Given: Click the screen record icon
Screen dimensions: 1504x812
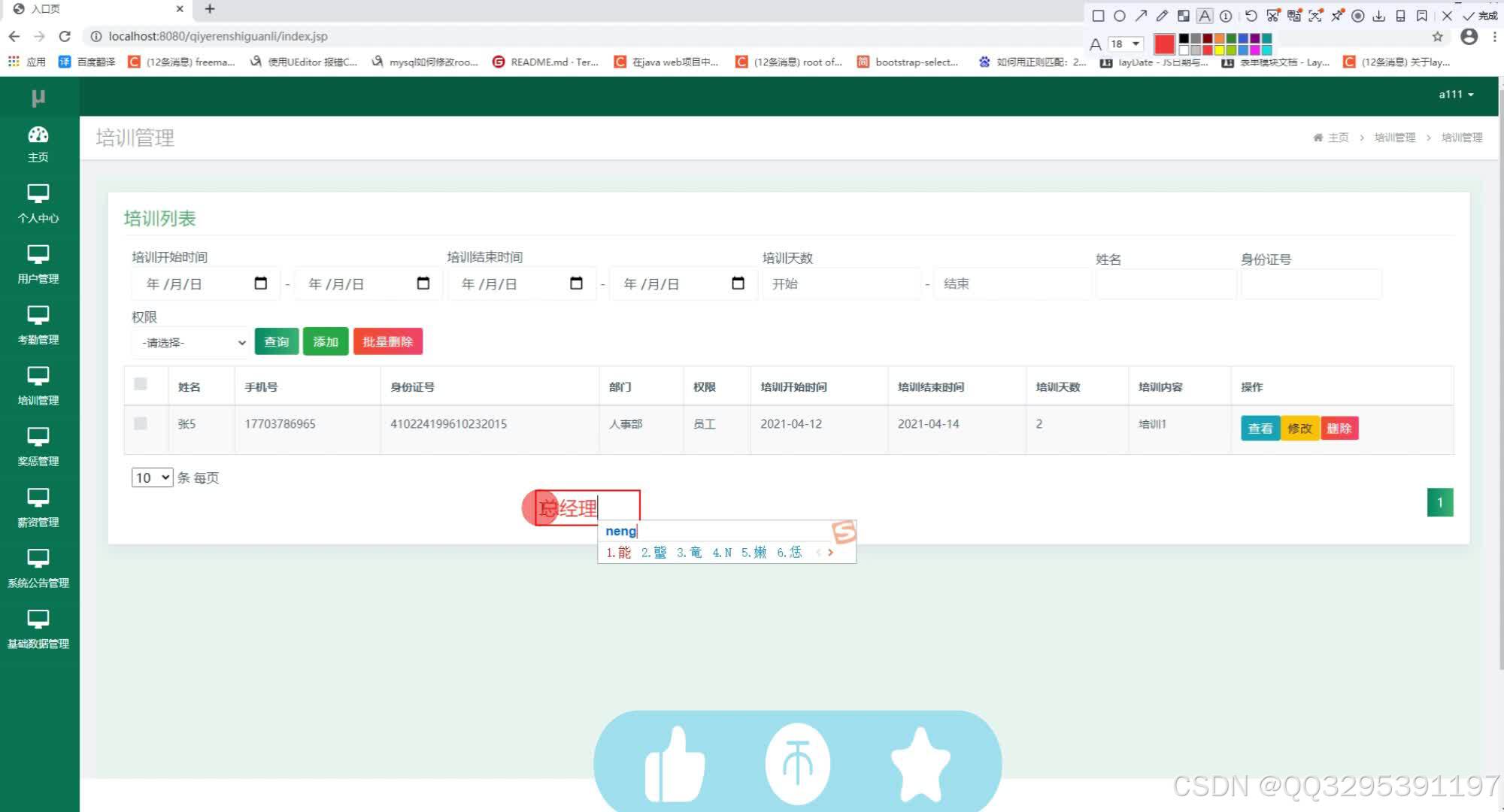Looking at the screenshot, I should click(x=1358, y=16).
